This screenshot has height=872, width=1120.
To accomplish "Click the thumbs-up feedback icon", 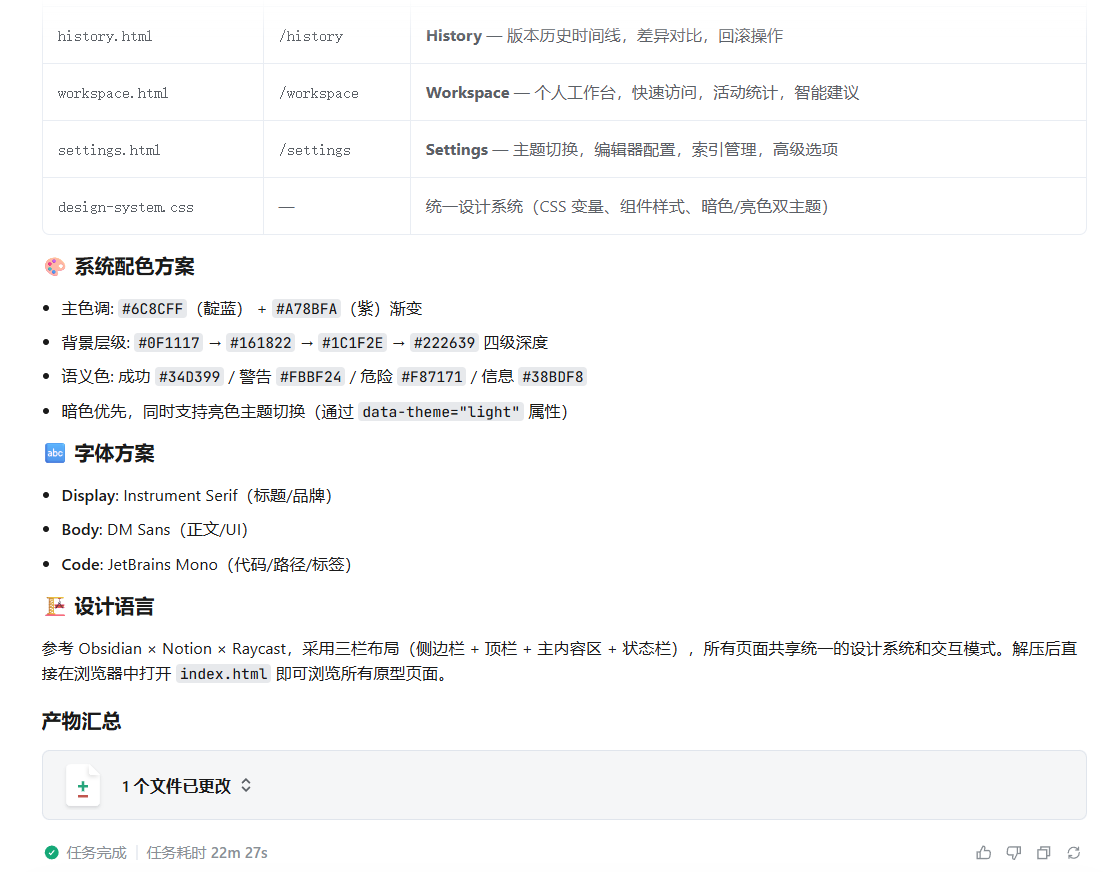I will (x=984, y=853).
